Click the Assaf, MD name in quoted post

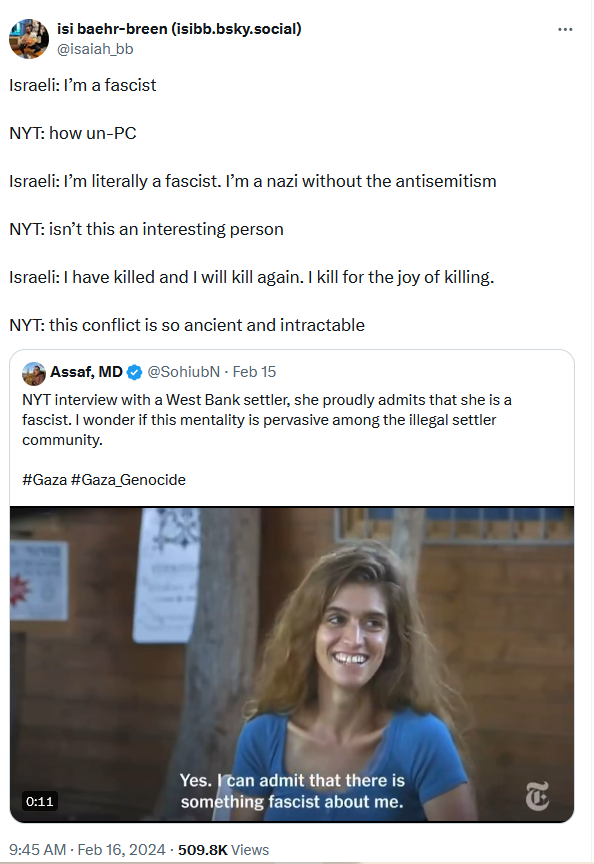[x=86, y=372]
